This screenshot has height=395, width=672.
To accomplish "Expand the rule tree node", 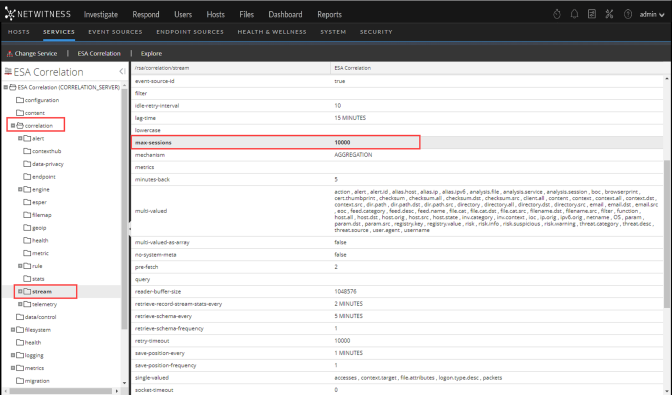I will point(20,266).
